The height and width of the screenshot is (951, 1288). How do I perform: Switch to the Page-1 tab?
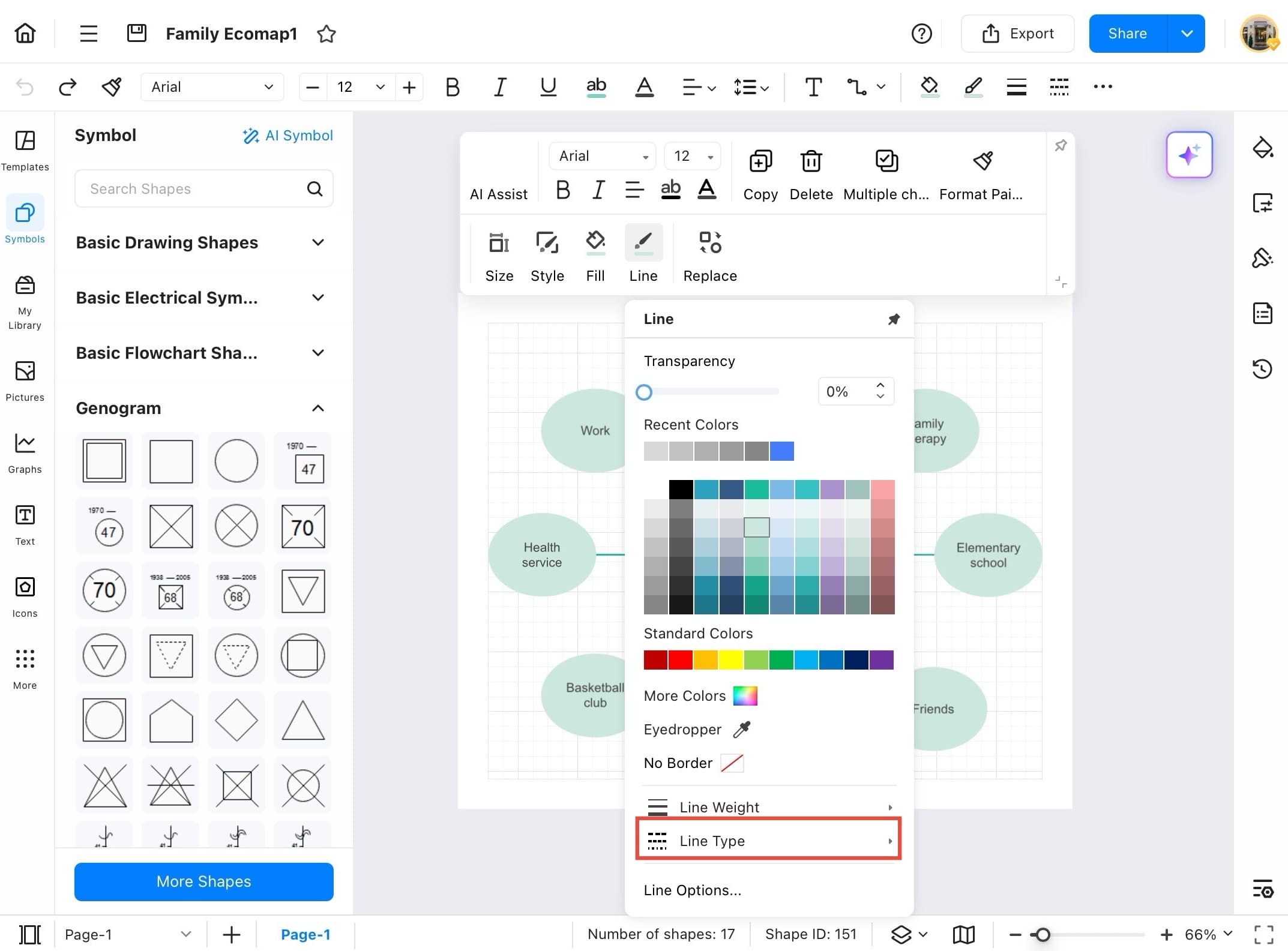pos(306,934)
